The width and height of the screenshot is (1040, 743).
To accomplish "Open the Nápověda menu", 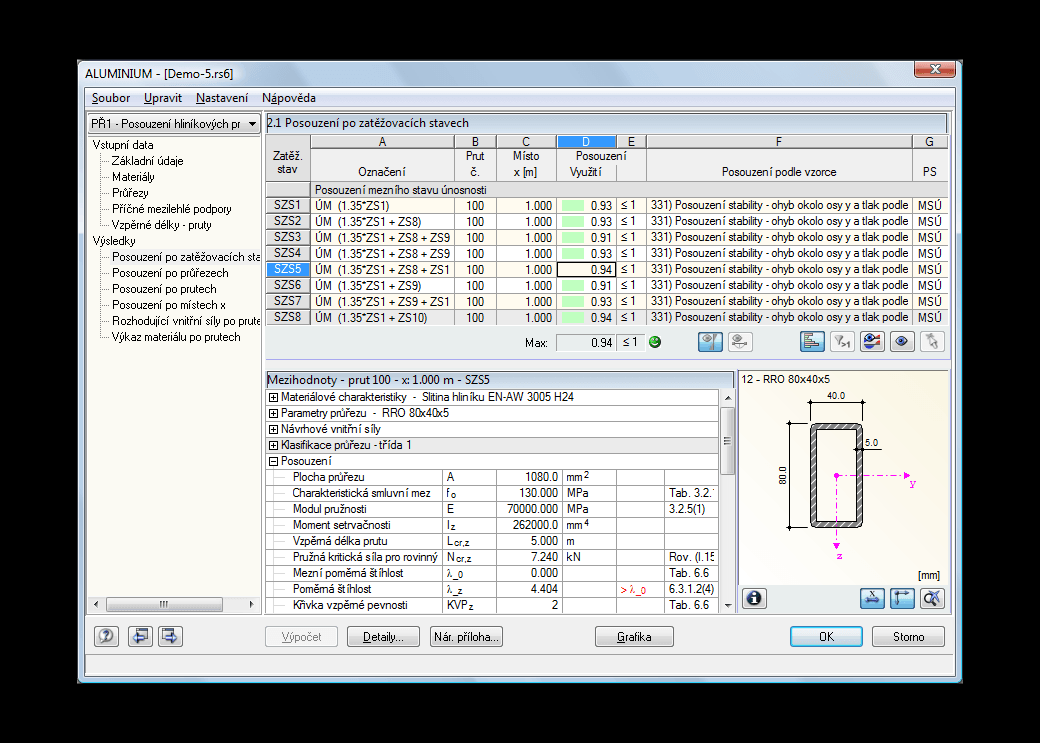I will 289,98.
